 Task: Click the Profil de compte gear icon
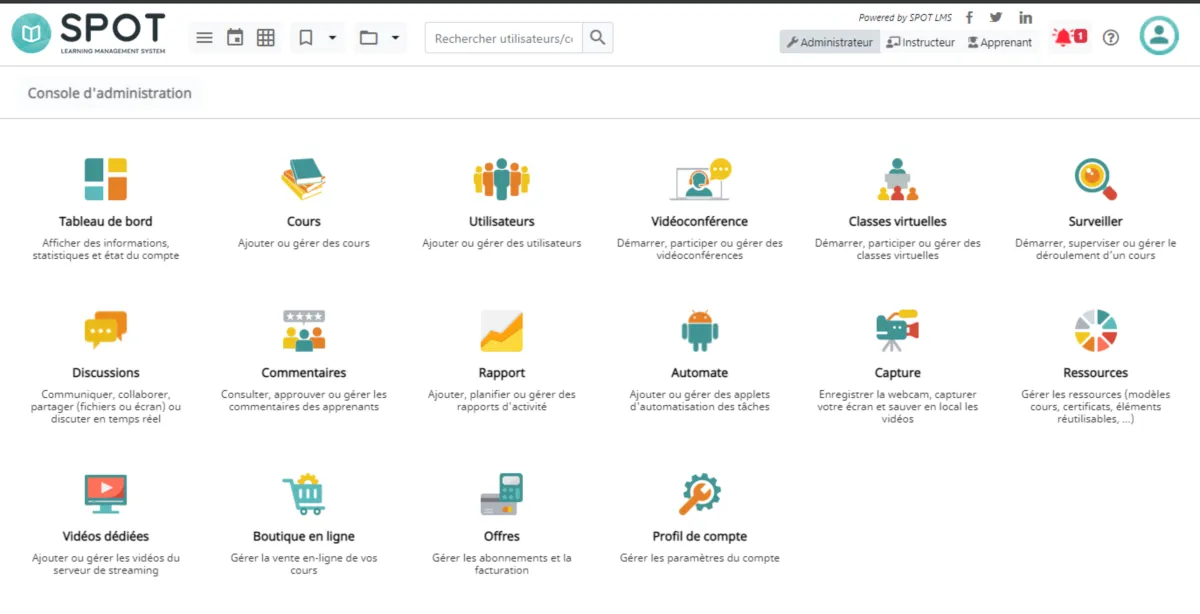coord(699,494)
